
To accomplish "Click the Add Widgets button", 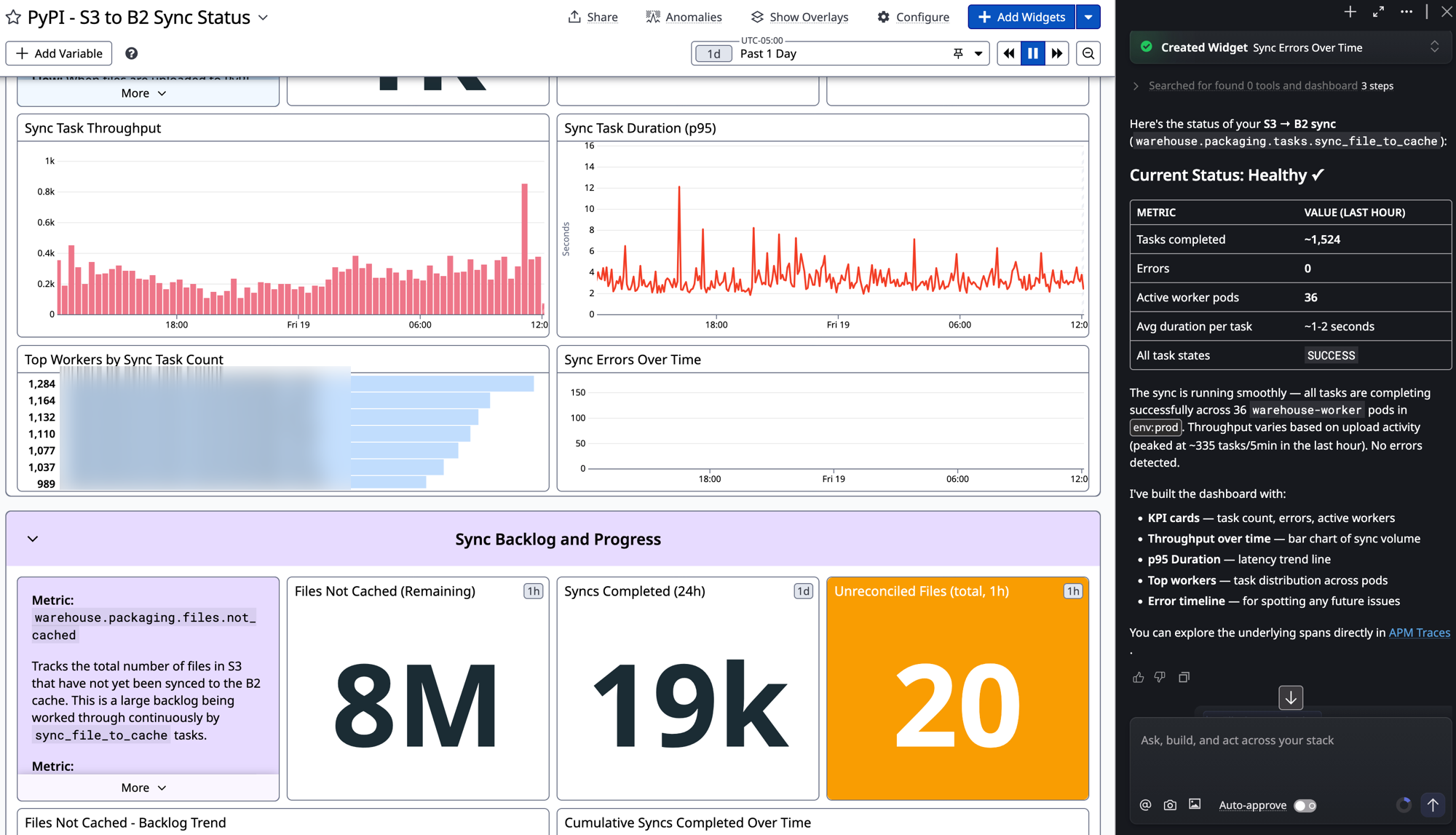I will 1021,17.
